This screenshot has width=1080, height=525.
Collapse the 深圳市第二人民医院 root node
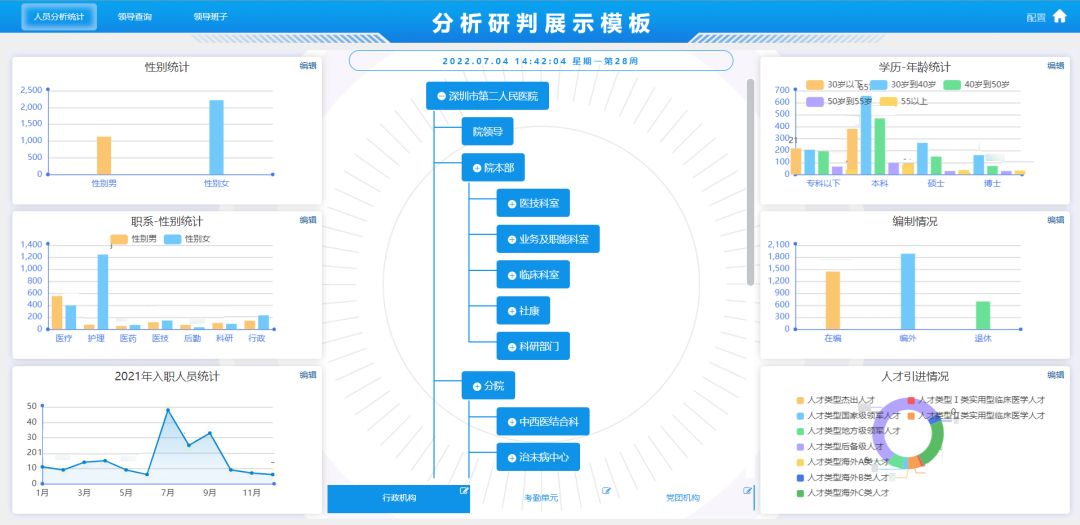[441, 97]
